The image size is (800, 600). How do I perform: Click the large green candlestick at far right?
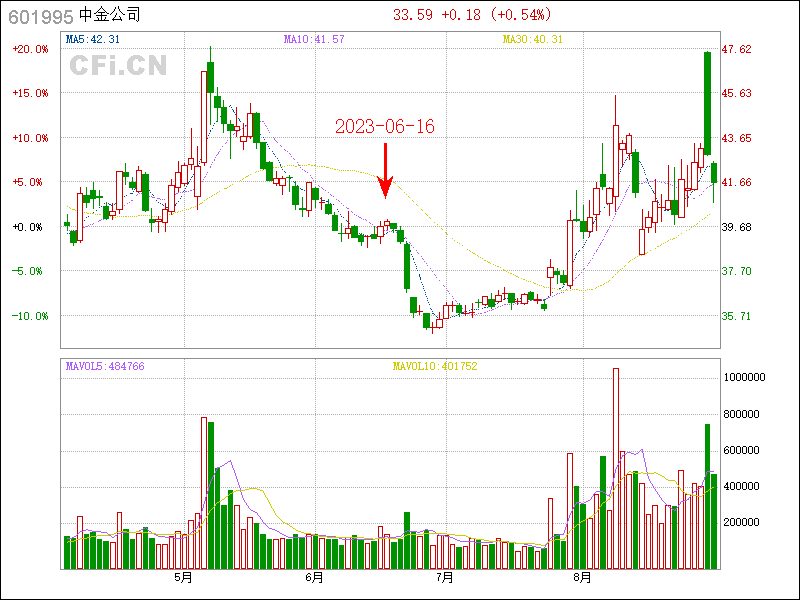point(707,102)
